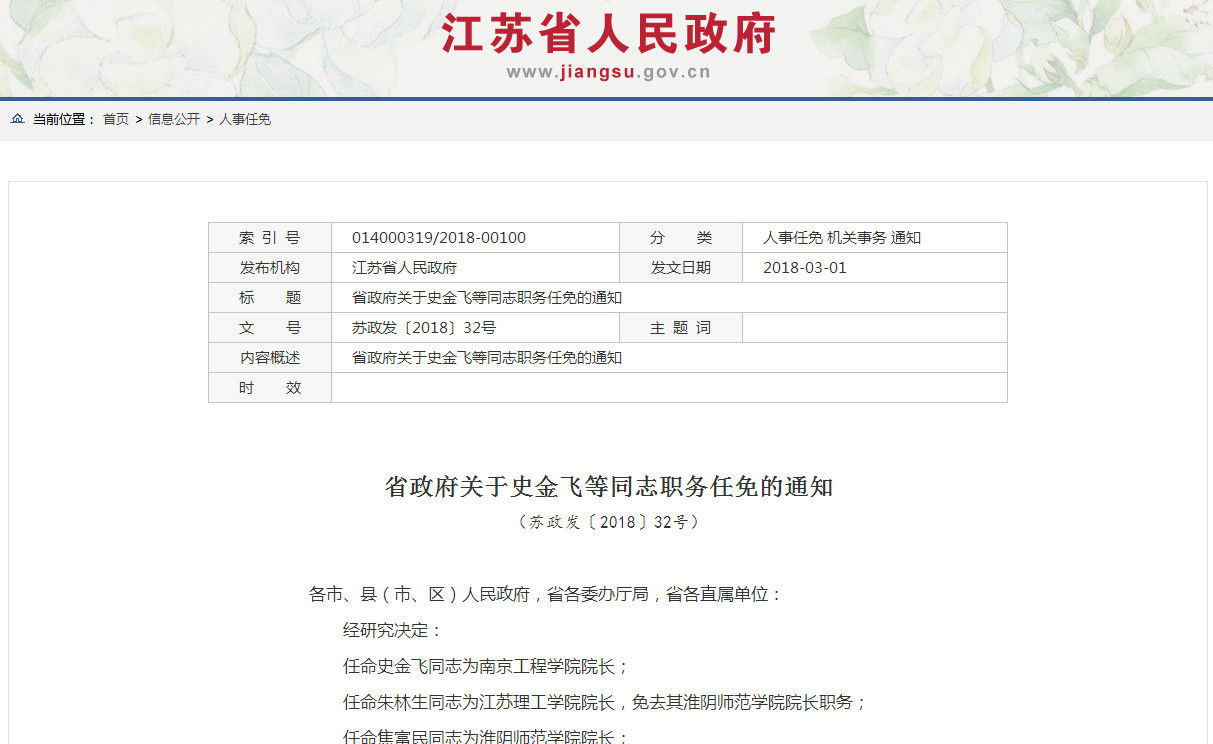Image resolution: width=1213 pixels, height=744 pixels.
Task: Select the date 2018-03-01
Action: pos(805,268)
